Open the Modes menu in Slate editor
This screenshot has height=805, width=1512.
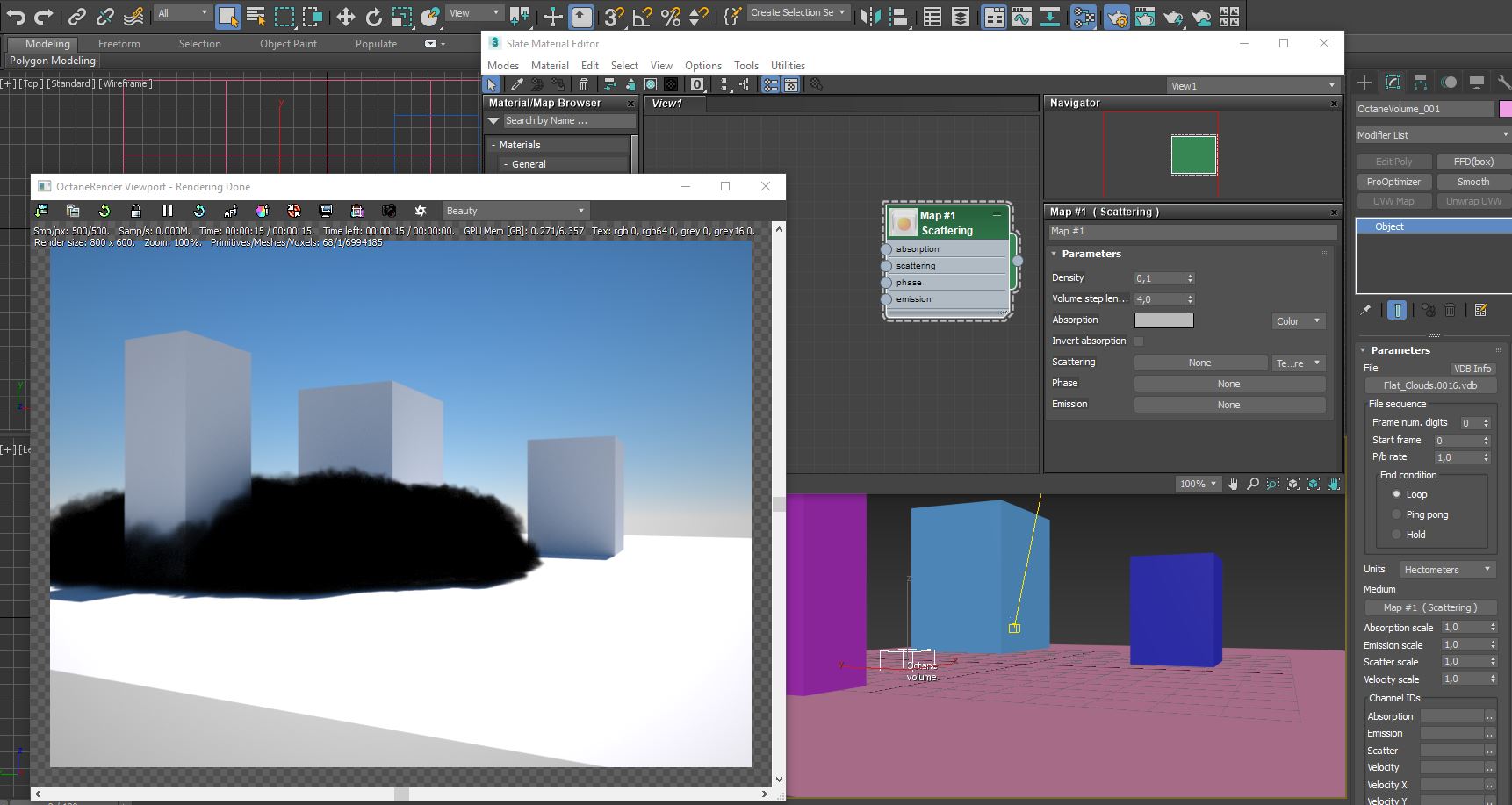click(503, 66)
